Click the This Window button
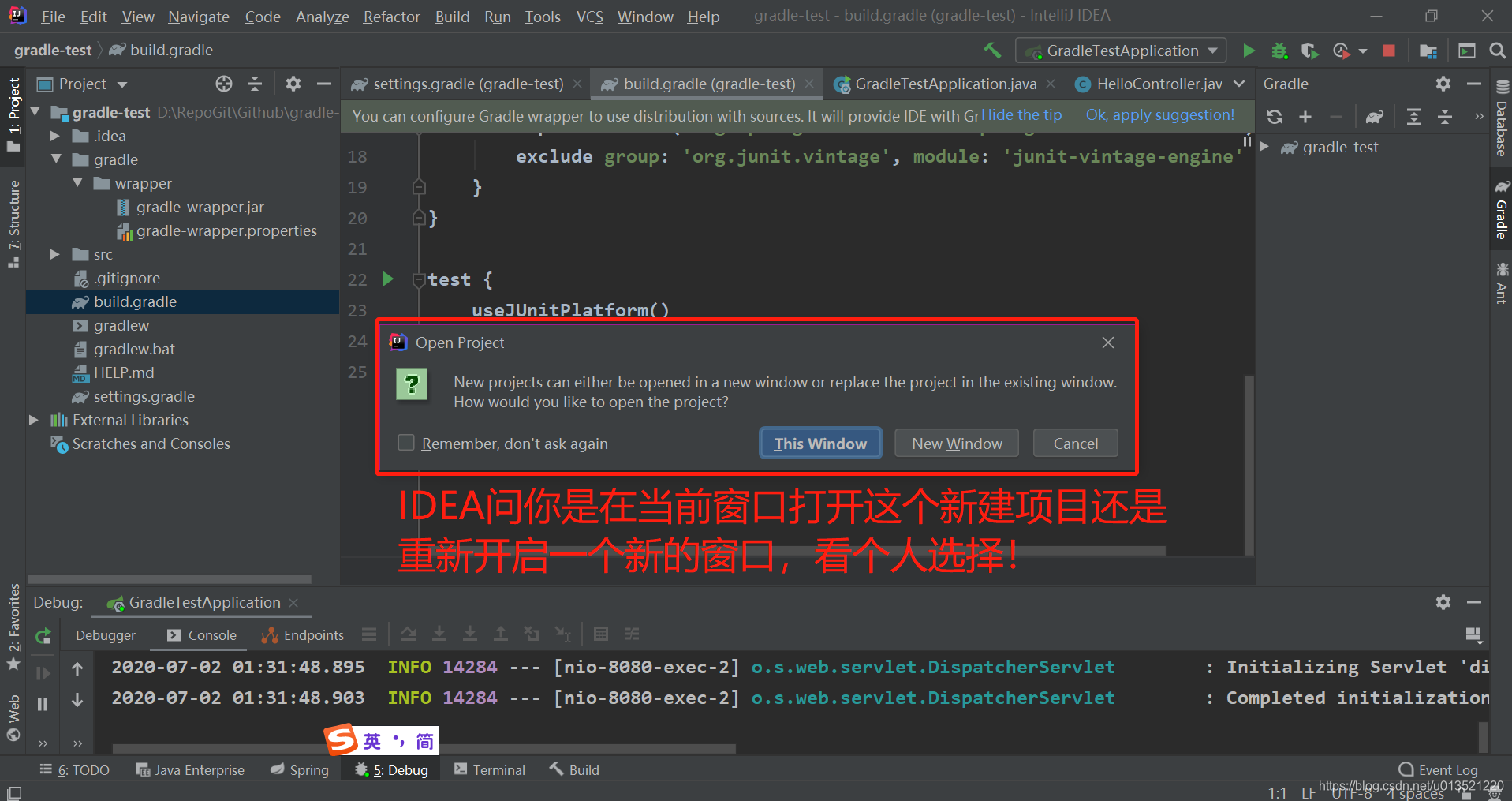Image resolution: width=1512 pixels, height=801 pixels. (x=820, y=444)
